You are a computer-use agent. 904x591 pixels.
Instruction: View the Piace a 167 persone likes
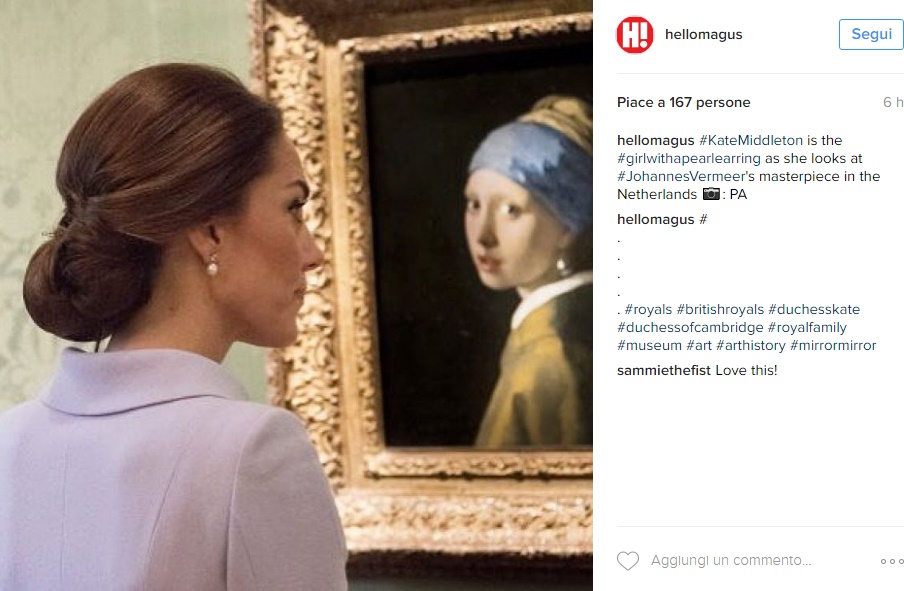coord(683,102)
